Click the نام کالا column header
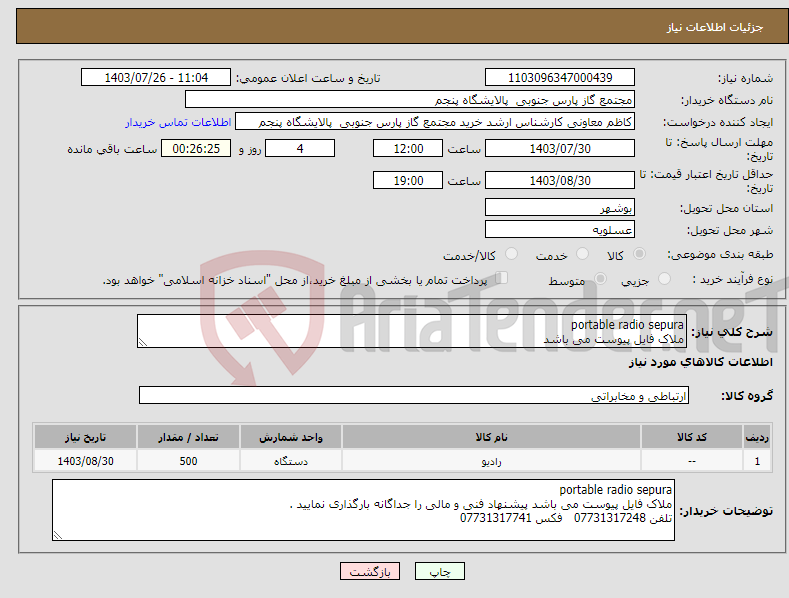The image size is (789, 598). pyautogui.click(x=491, y=437)
